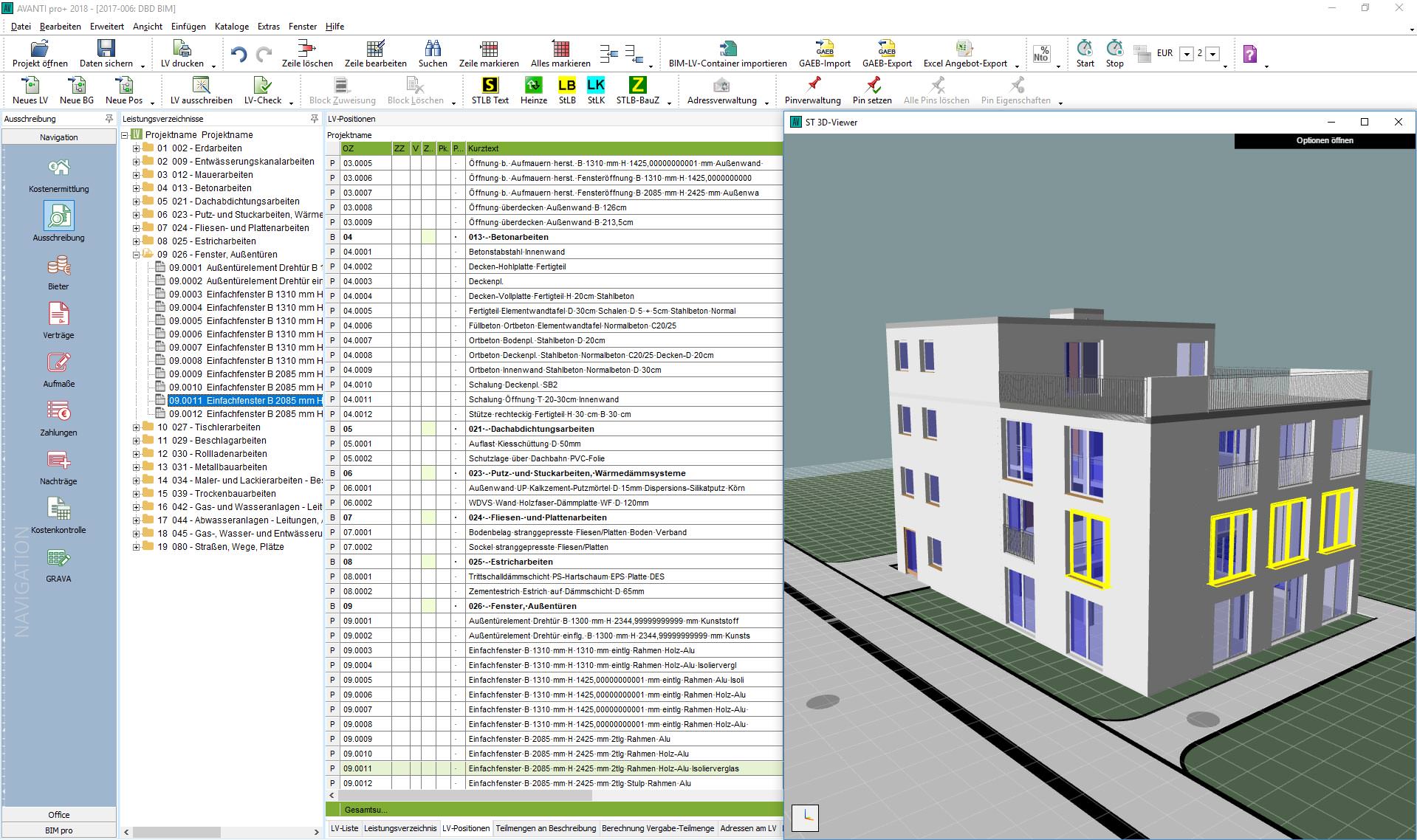Viewport: 1417px width, 840px height.
Task: Print the LV via LV drucken
Action: [182, 54]
